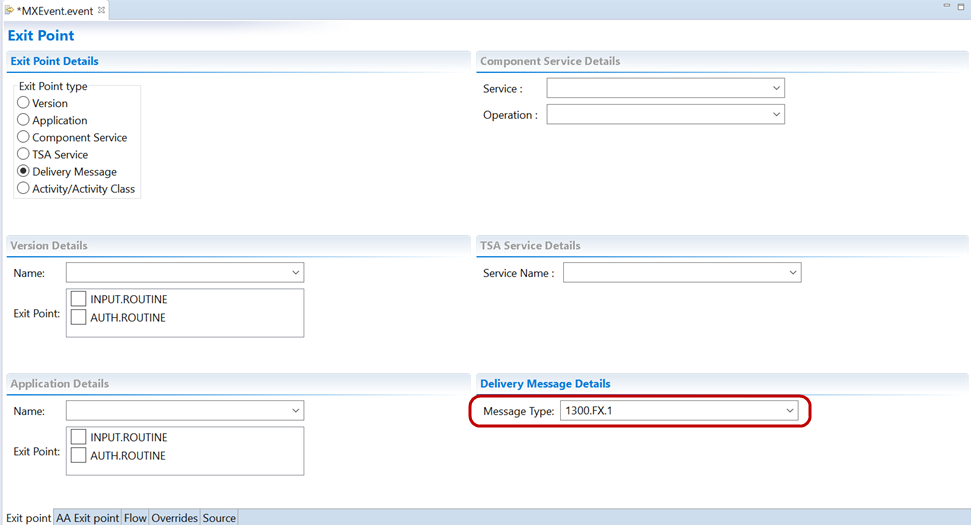Select TSA Service exit point type
The image size is (971, 525).
[24, 154]
